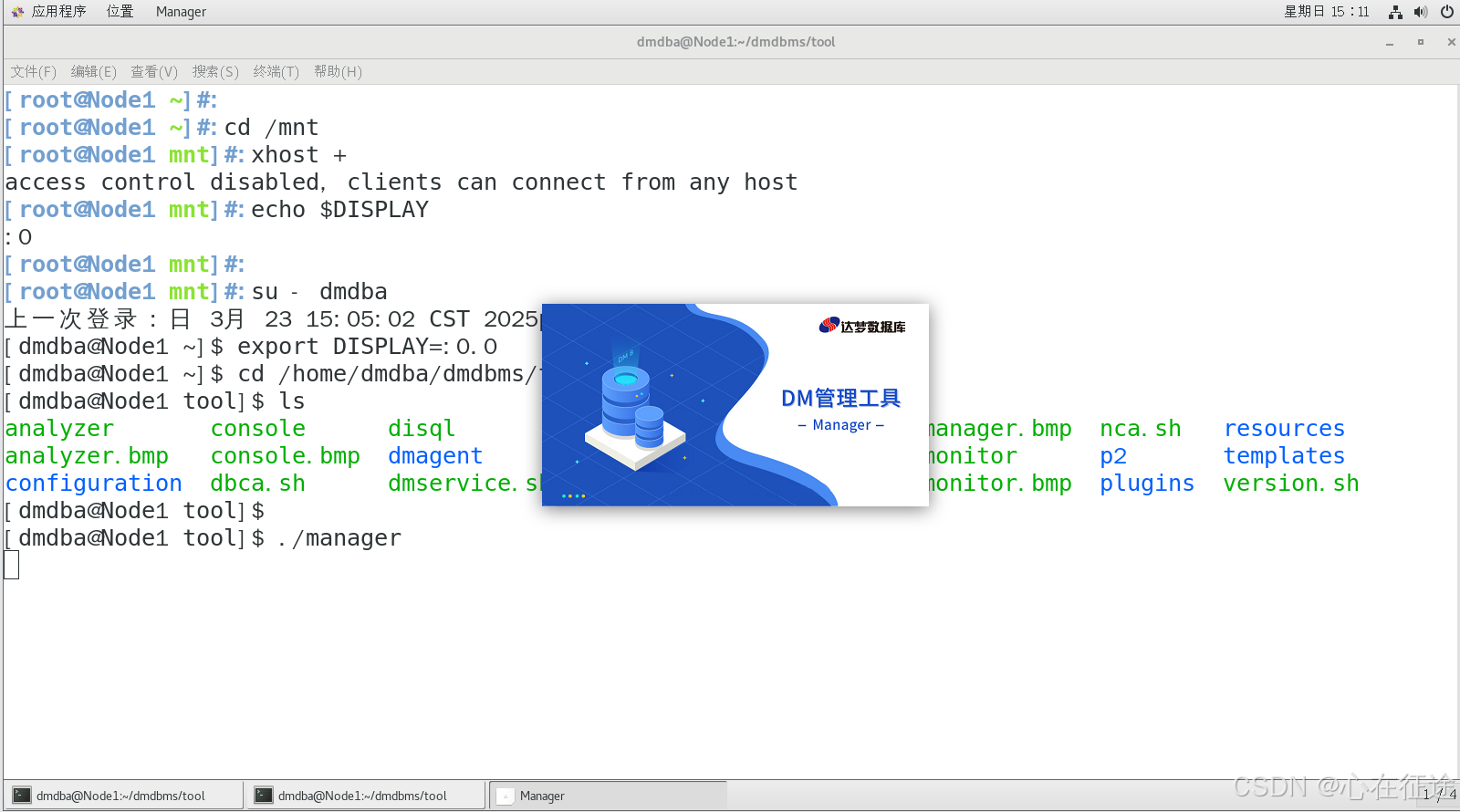
Task: Open the 位置 places menu
Action: pyautogui.click(x=120, y=12)
